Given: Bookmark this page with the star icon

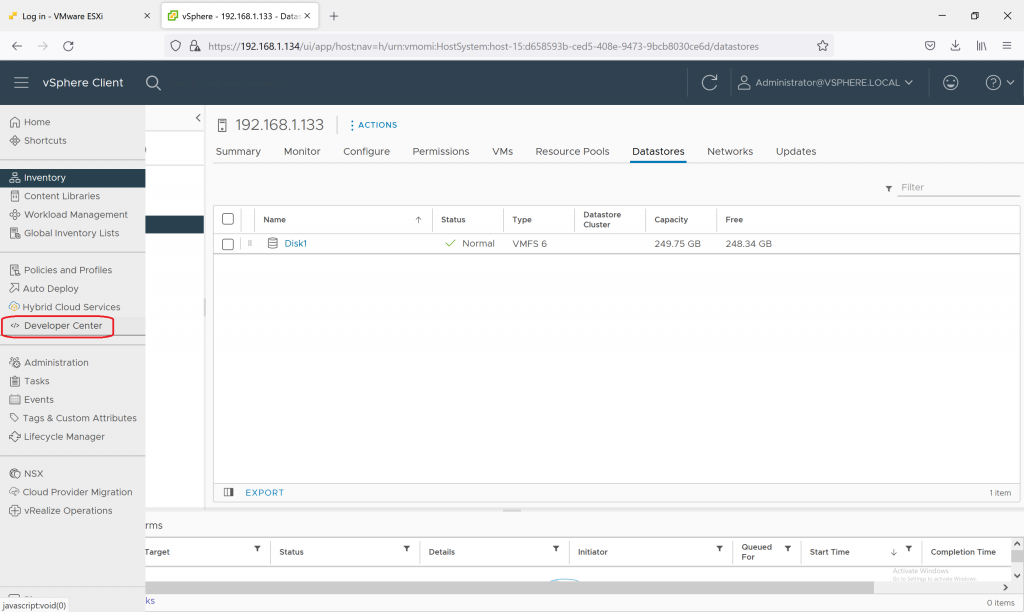Looking at the screenshot, I should [822, 46].
